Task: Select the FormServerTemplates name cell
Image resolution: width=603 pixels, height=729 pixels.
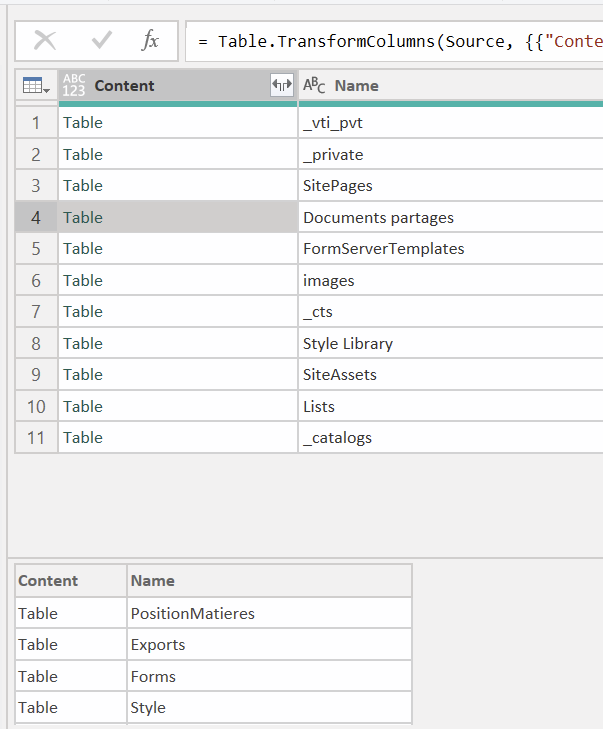Action: (x=383, y=249)
